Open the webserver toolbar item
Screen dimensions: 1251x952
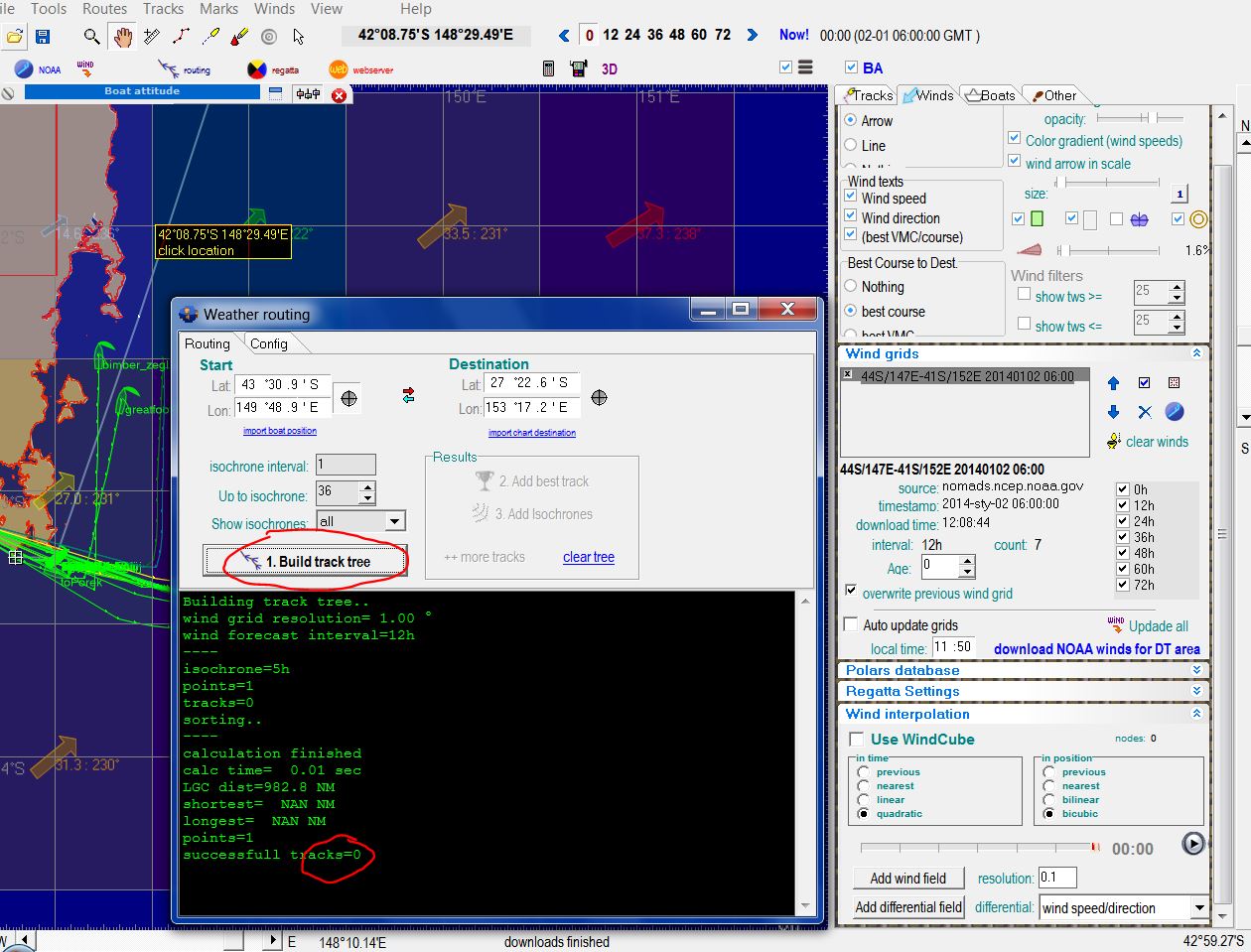(x=361, y=69)
